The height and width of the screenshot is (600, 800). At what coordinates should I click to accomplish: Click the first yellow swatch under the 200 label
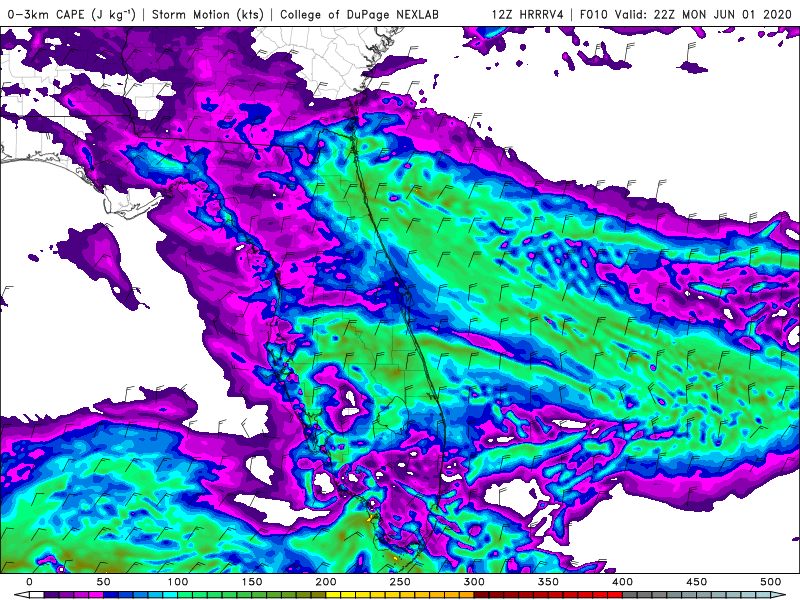[x=333, y=595]
